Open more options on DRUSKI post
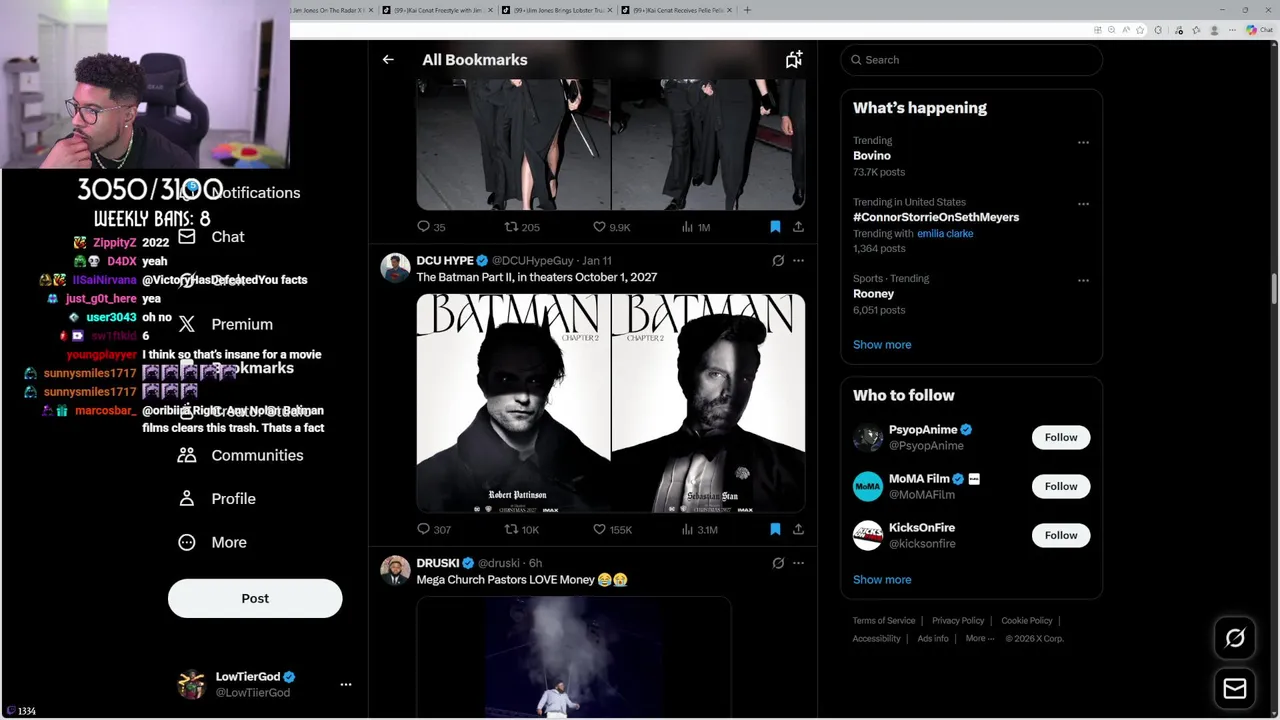The width and height of the screenshot is (1280, 720). tap(798, 563)
